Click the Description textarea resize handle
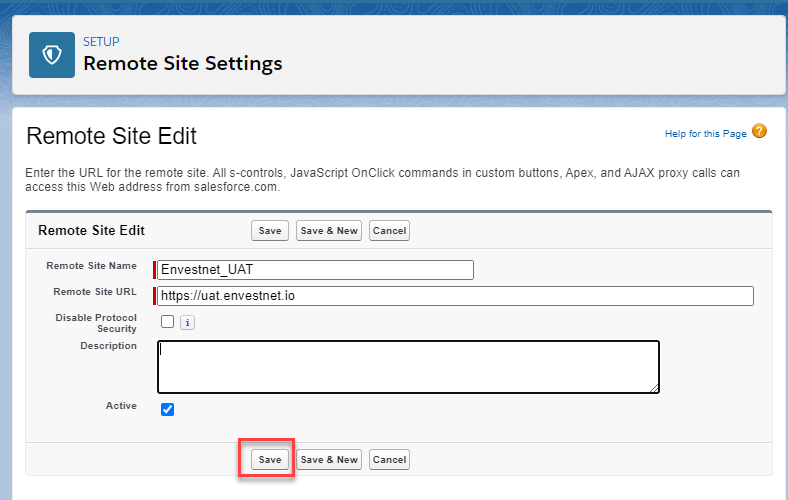This screenshot has width=788, height=500. click(x=654, y=388)
